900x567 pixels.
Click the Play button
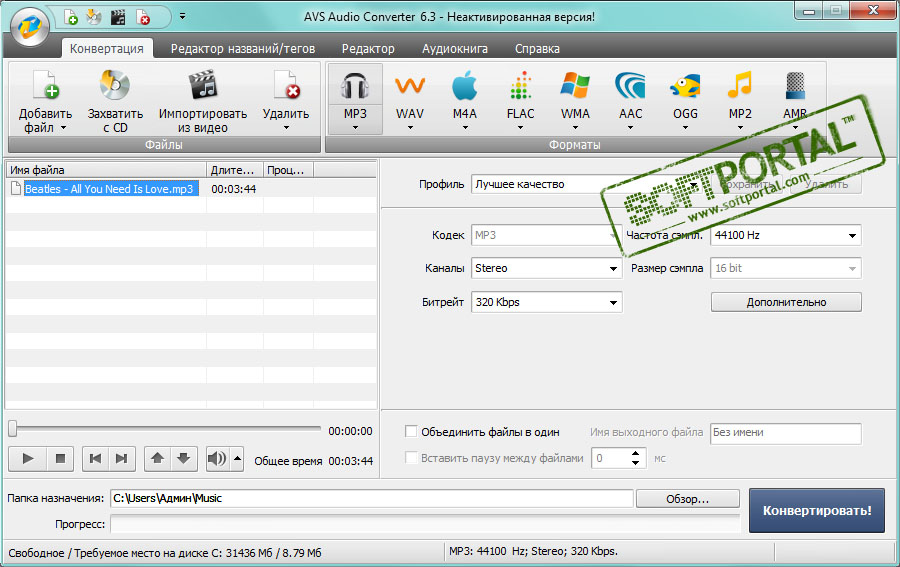click(28, 458)
